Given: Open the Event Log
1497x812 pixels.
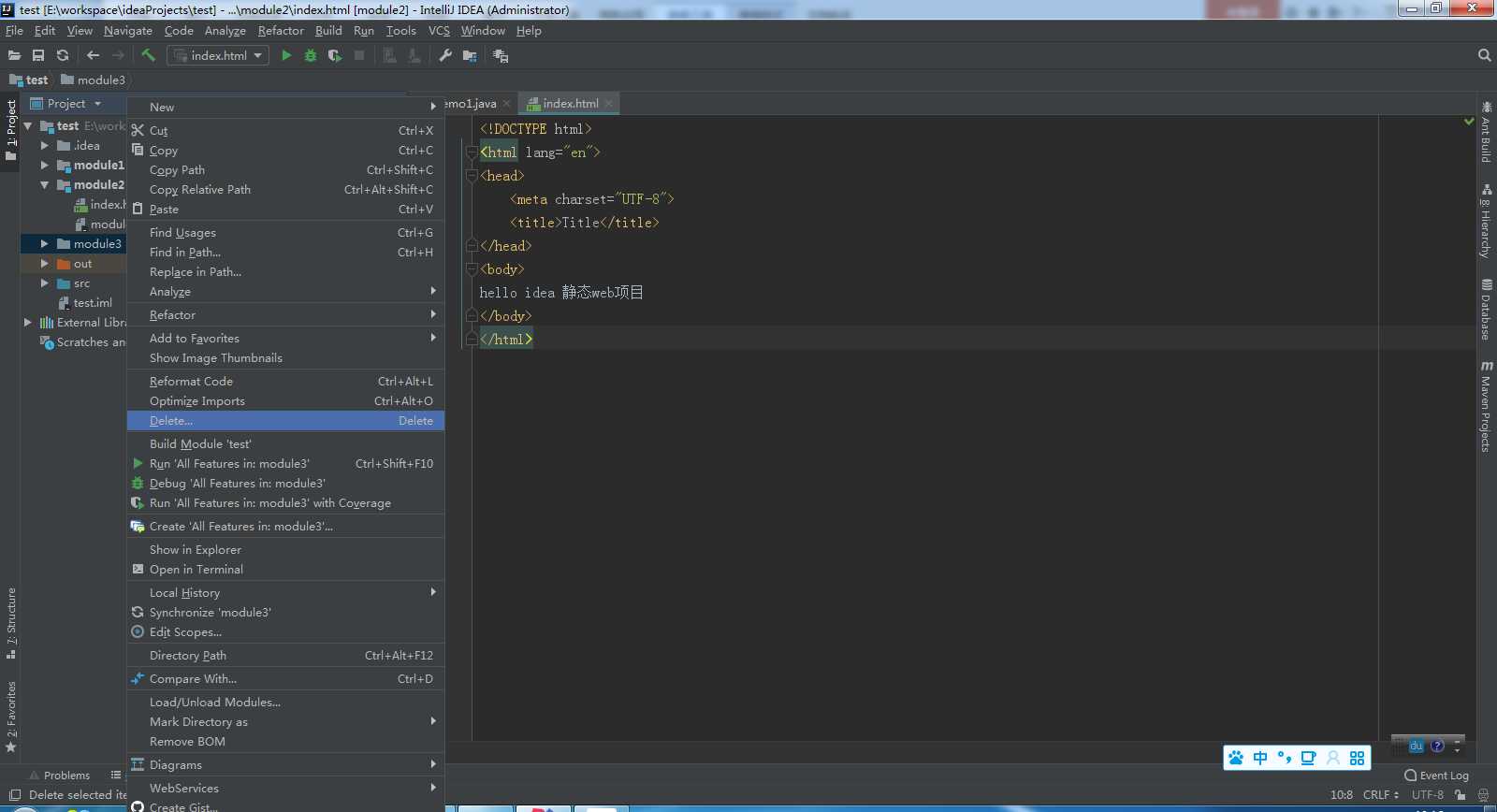Looking at the screenshot, I should 1436,776.
